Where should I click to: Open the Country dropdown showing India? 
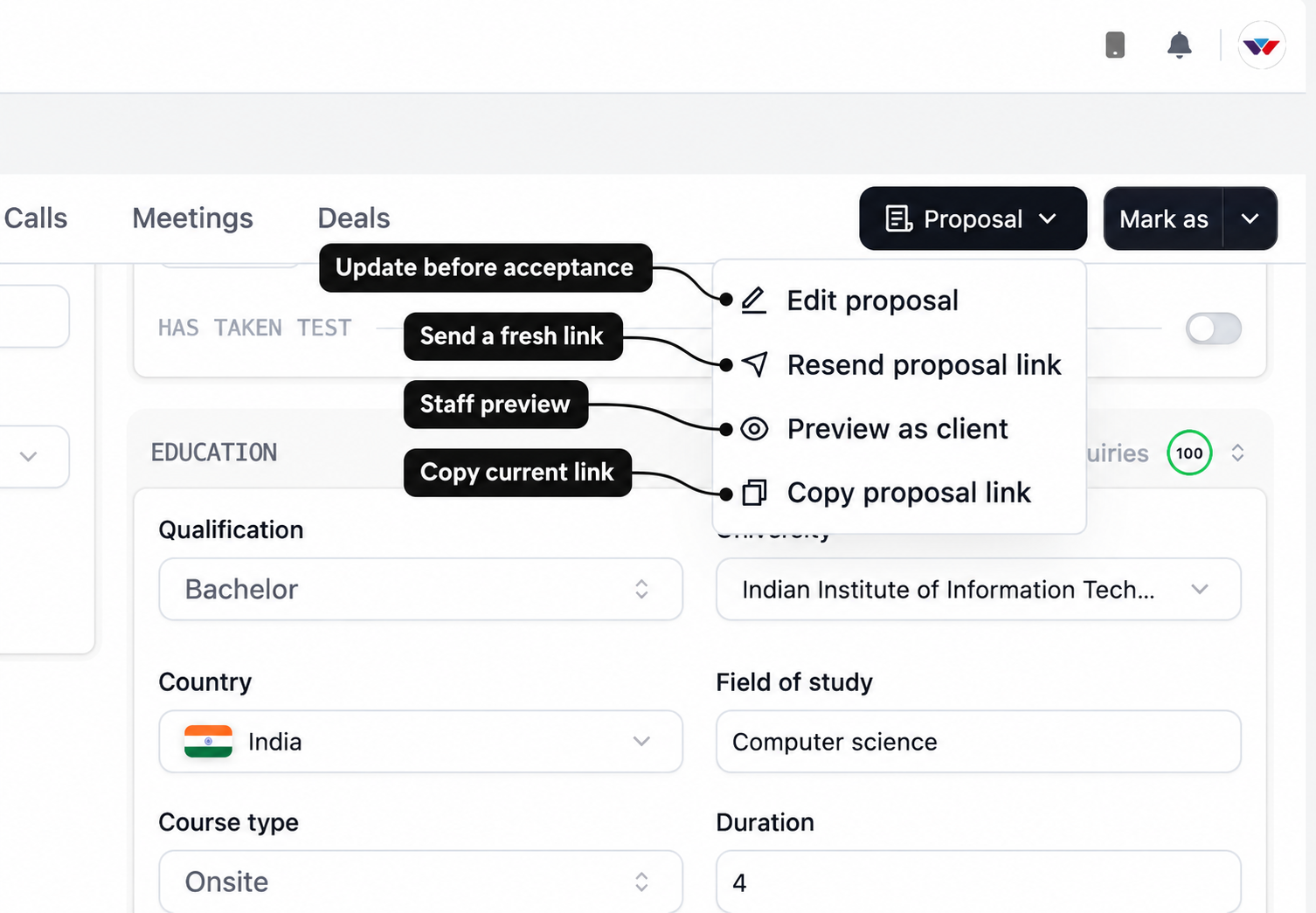pyautogui.click(x=420, y=742)
